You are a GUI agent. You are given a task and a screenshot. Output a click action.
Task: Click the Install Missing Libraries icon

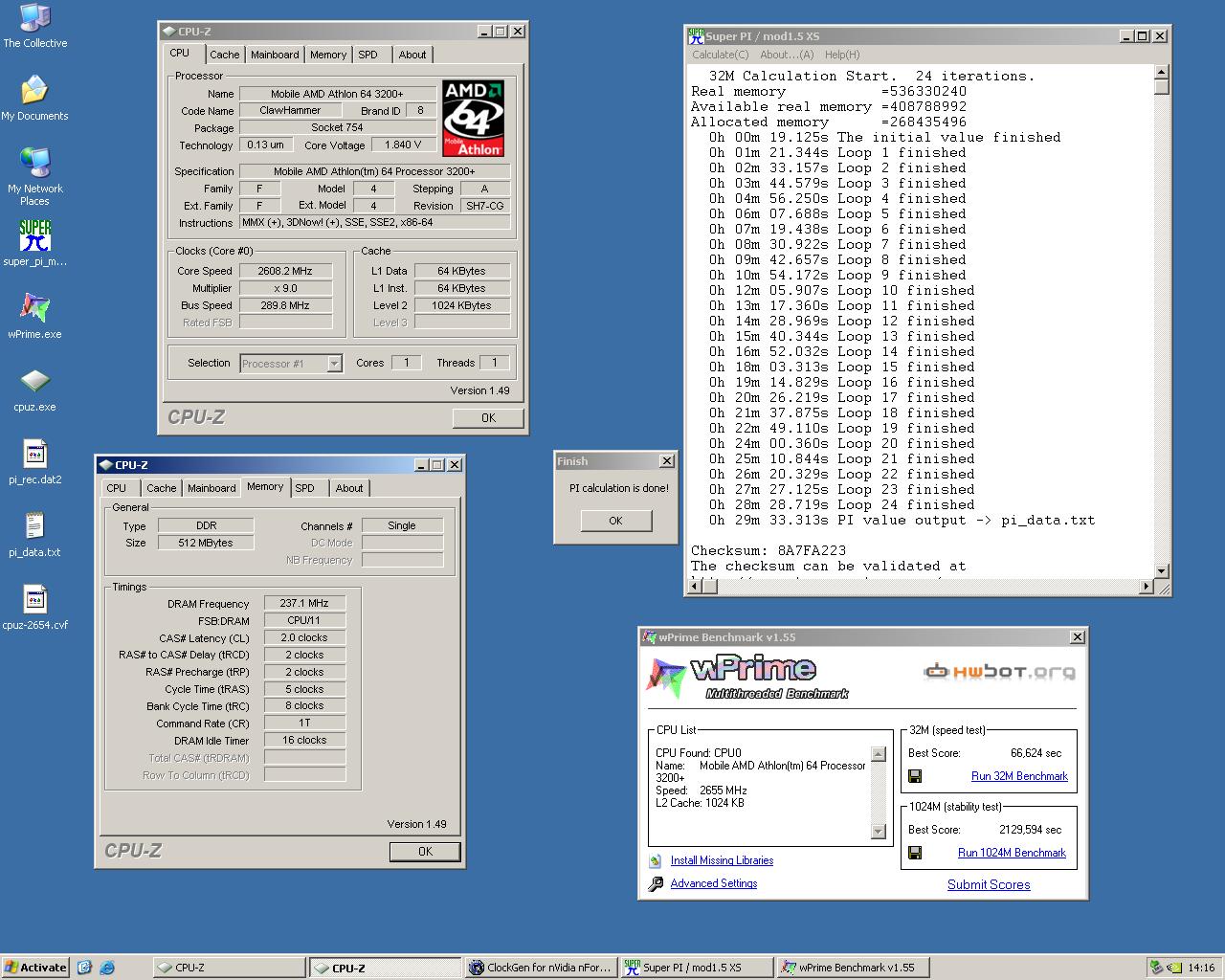coord(656,860)
